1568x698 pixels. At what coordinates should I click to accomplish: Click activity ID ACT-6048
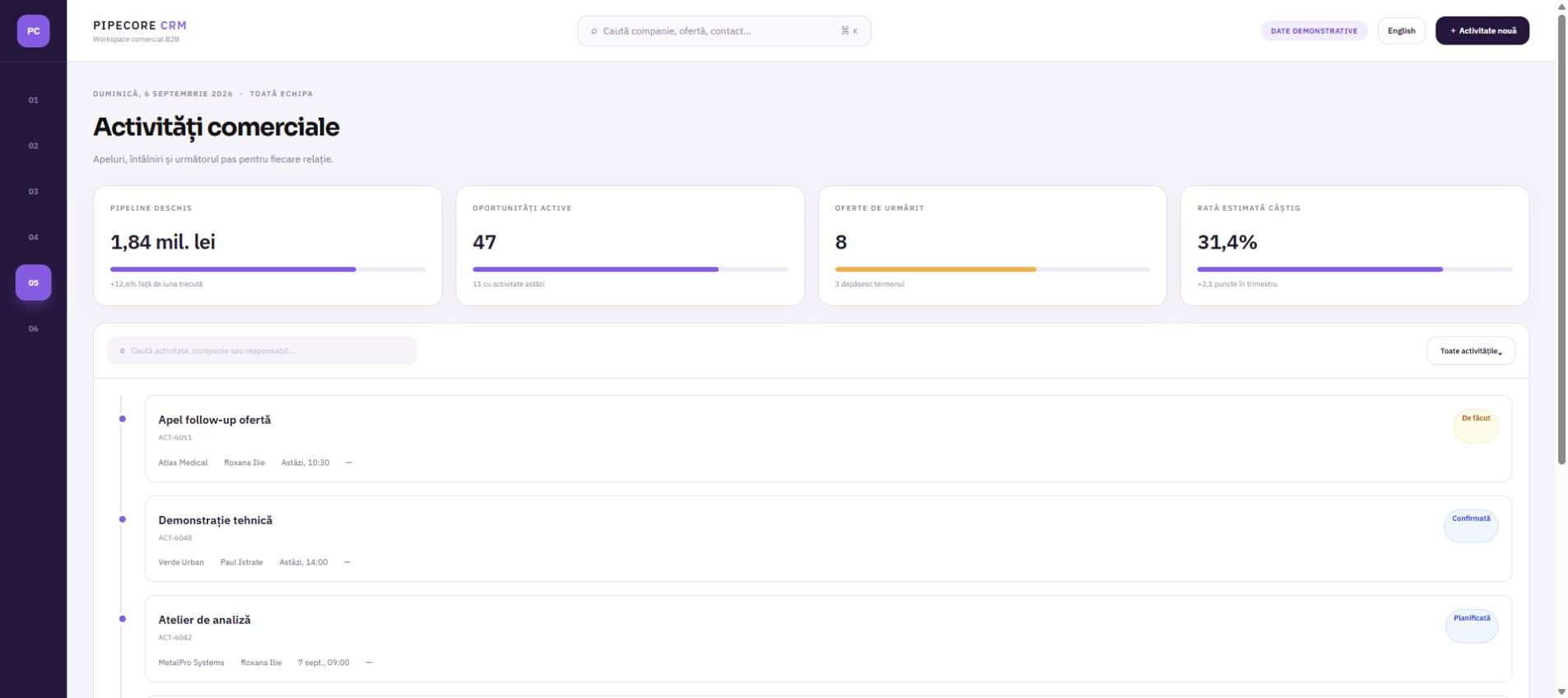(x=174, y=538)
